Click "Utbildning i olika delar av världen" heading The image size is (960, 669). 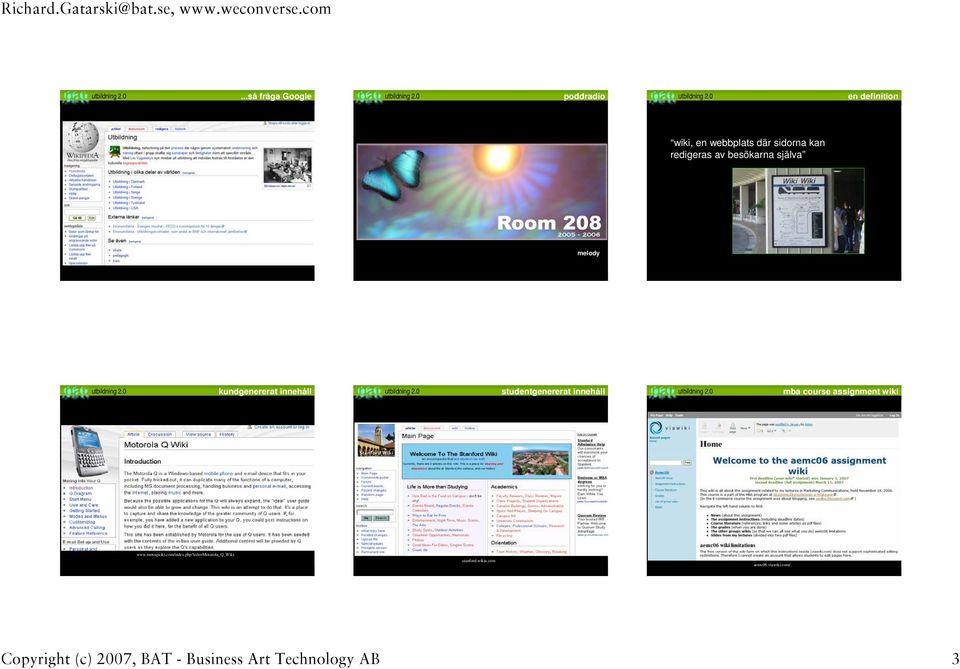pyautogui.click(x=144, y=173)
